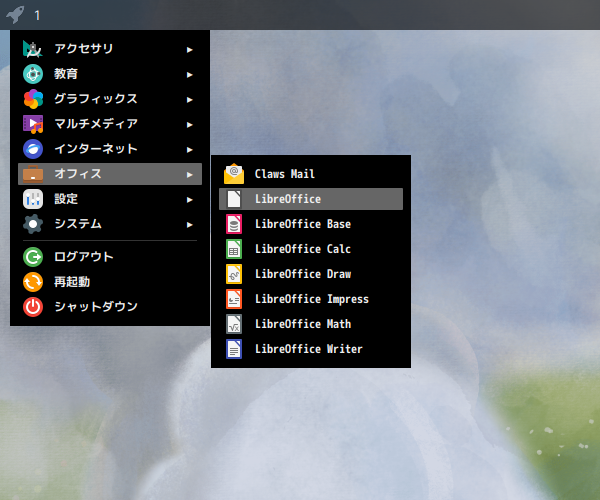Switch to workspace 1 in top panel
Viewport: 600px width, 500px height.
click(37, 15)
